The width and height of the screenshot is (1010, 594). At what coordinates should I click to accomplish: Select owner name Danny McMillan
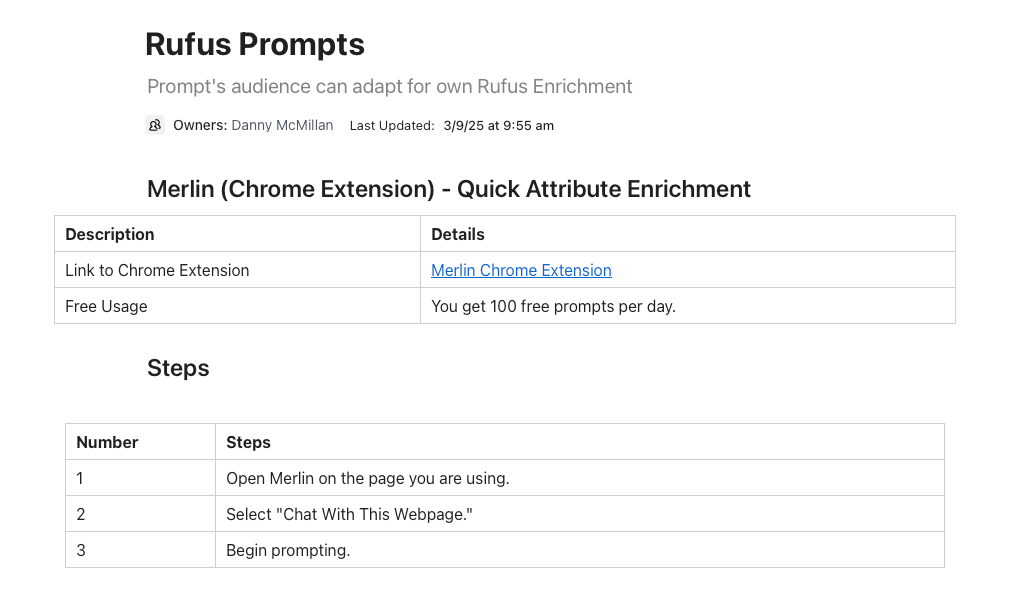pos(282,125)
